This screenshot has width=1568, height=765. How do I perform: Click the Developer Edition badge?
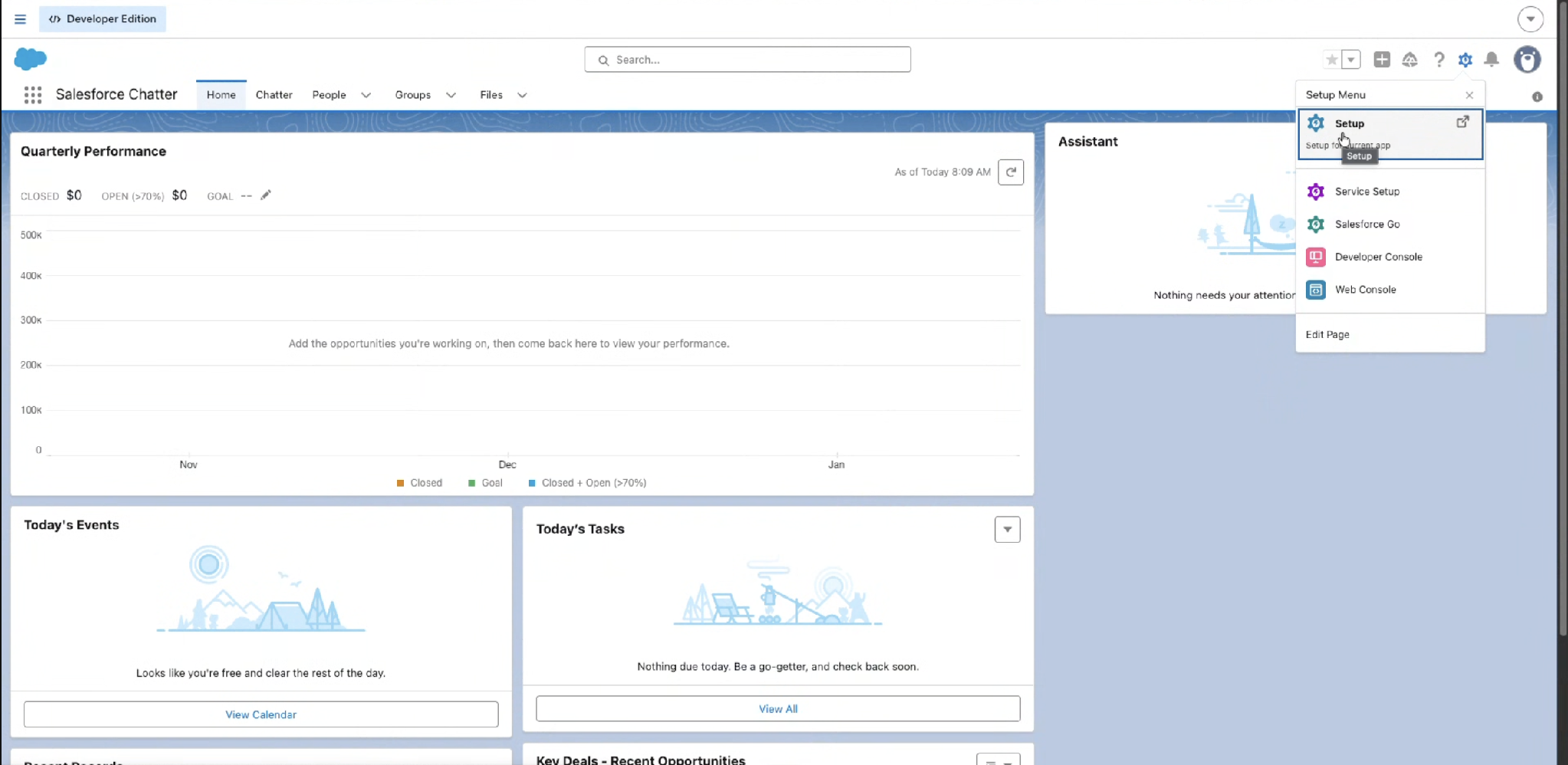(103, 19)
